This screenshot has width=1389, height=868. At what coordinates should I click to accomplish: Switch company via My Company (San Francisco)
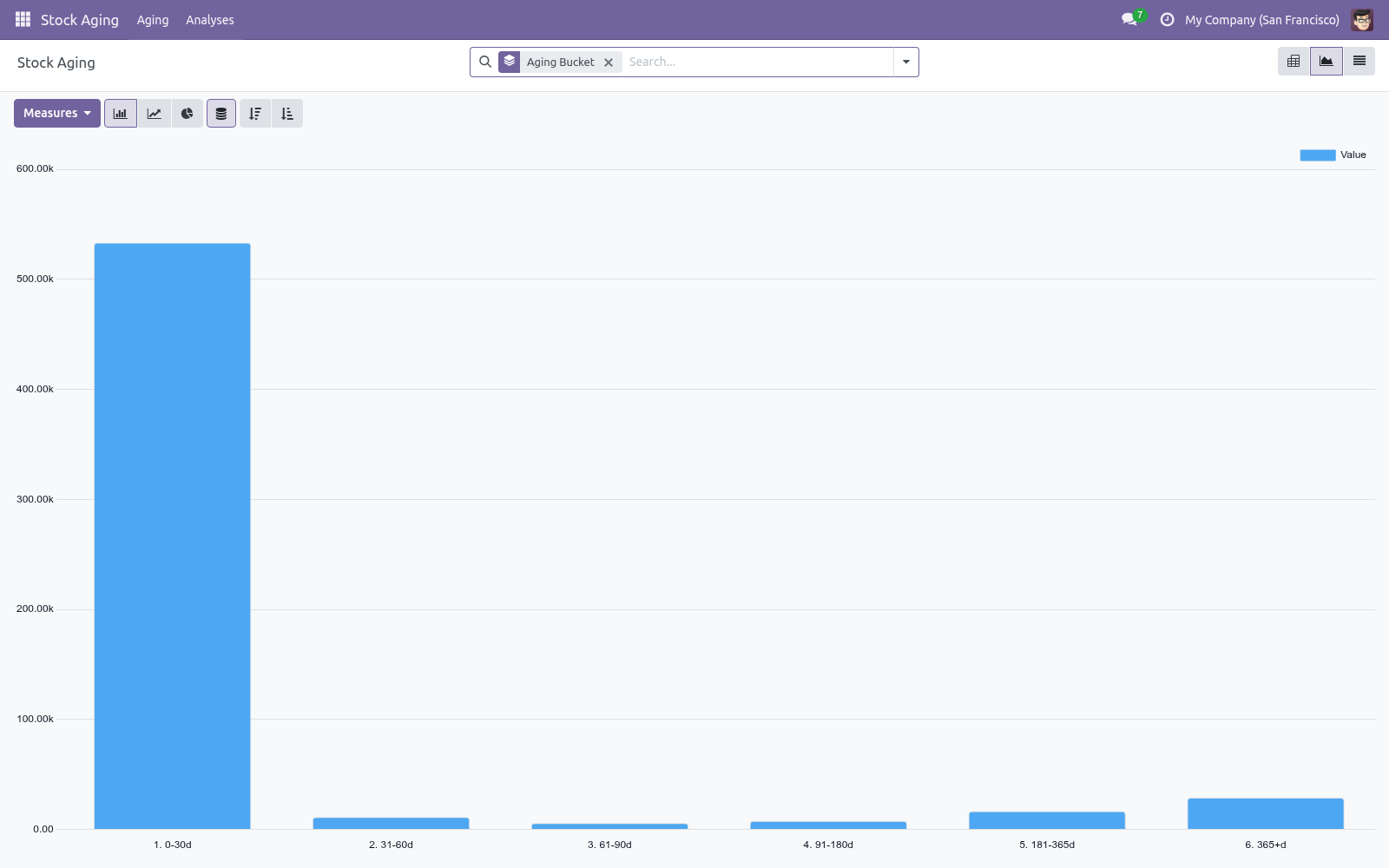[1262, 19]
